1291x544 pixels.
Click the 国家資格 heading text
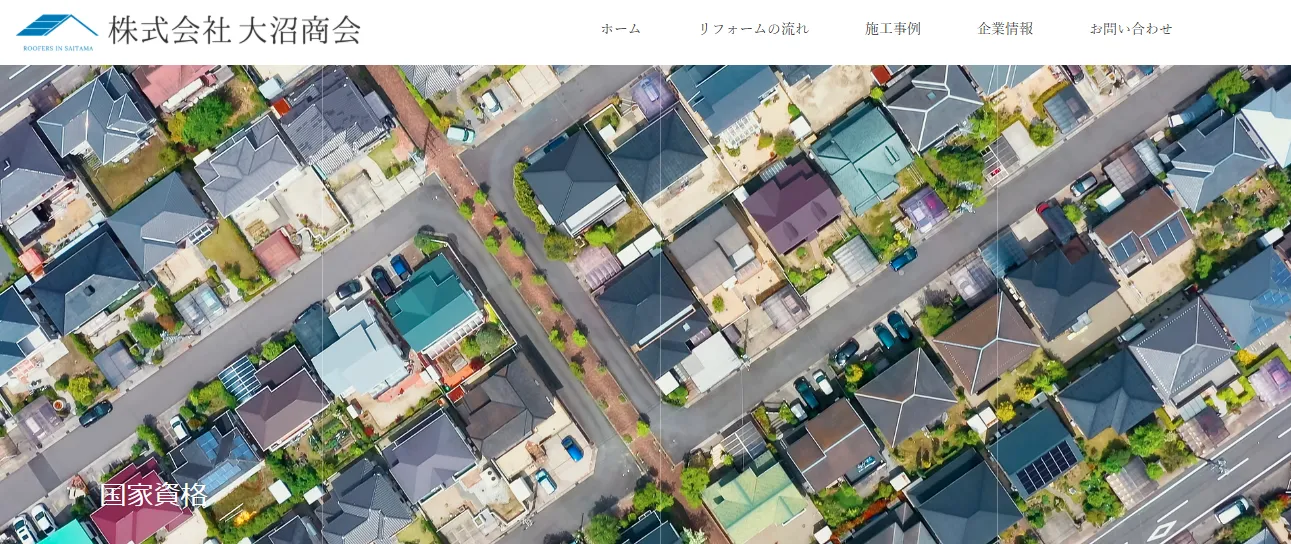pyautogui.click(x=153, y=494)
